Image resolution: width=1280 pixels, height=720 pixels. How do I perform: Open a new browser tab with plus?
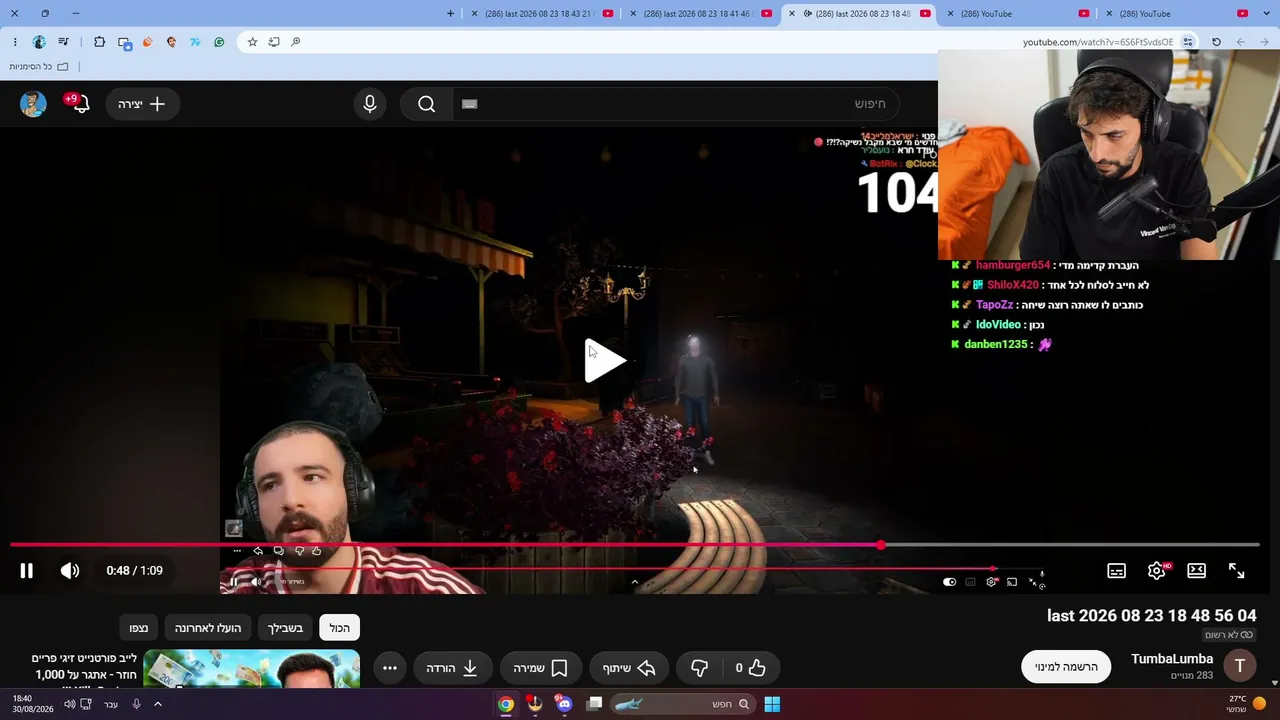coord(450,14)
